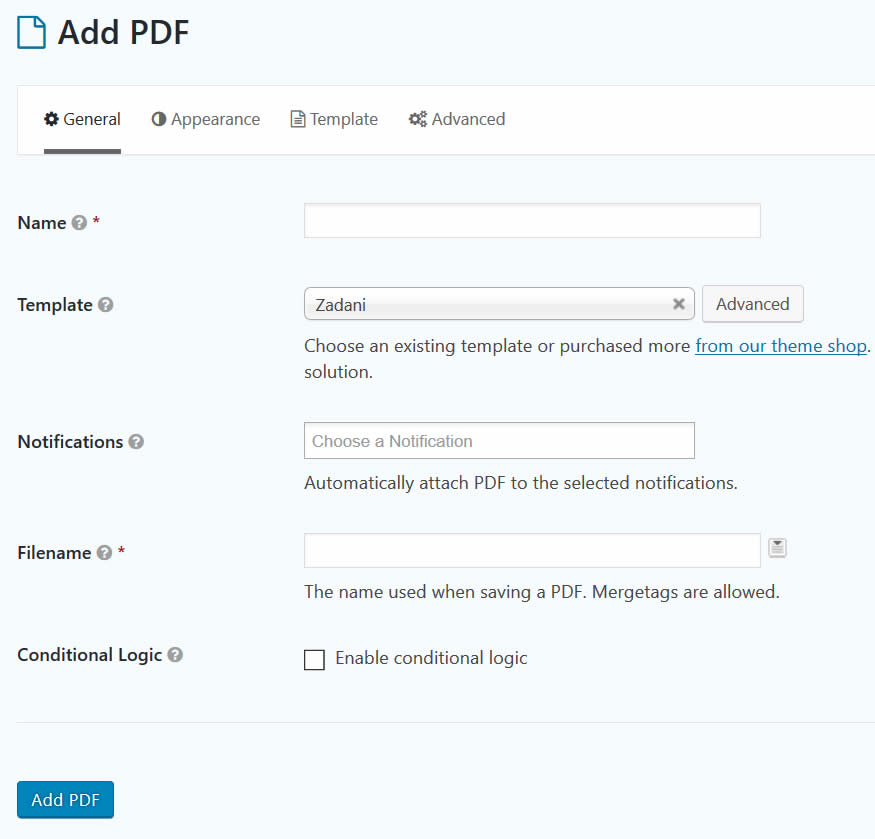Switch to the Appearance tab
The width and height of the screenshot is (875, 839).
[x=206, y=119]
